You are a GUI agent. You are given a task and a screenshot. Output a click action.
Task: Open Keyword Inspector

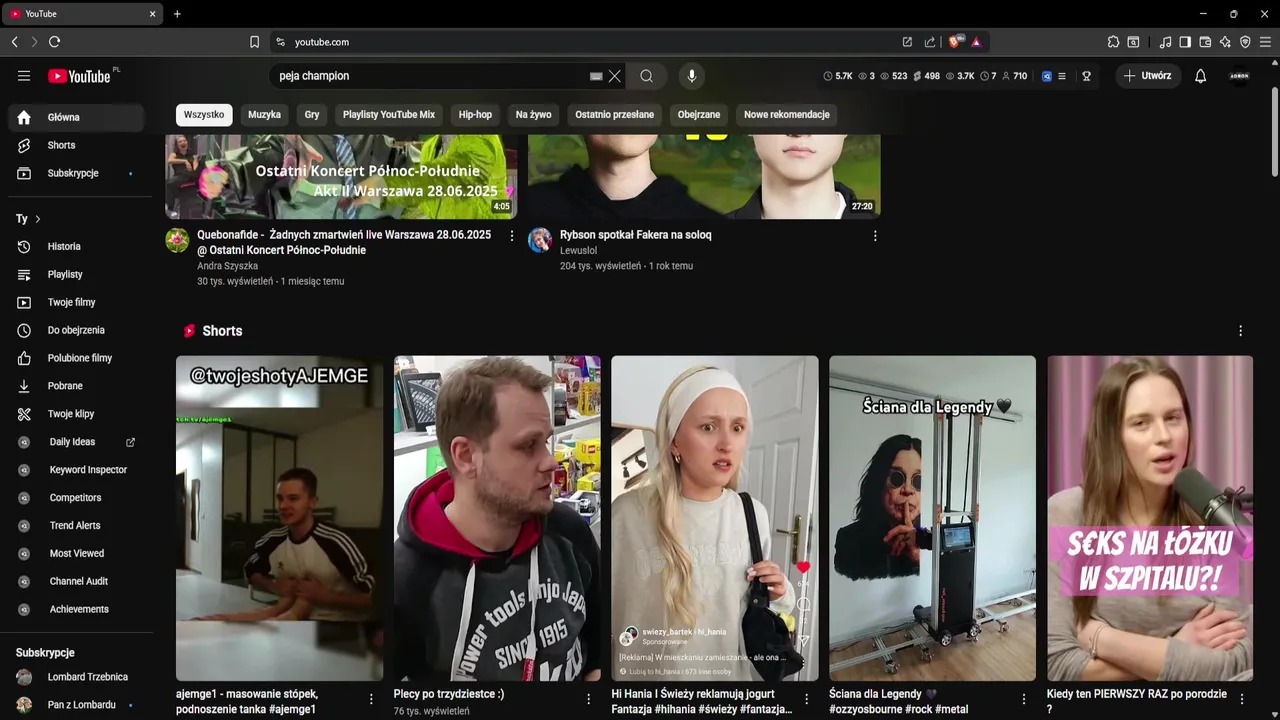[78, 470]
